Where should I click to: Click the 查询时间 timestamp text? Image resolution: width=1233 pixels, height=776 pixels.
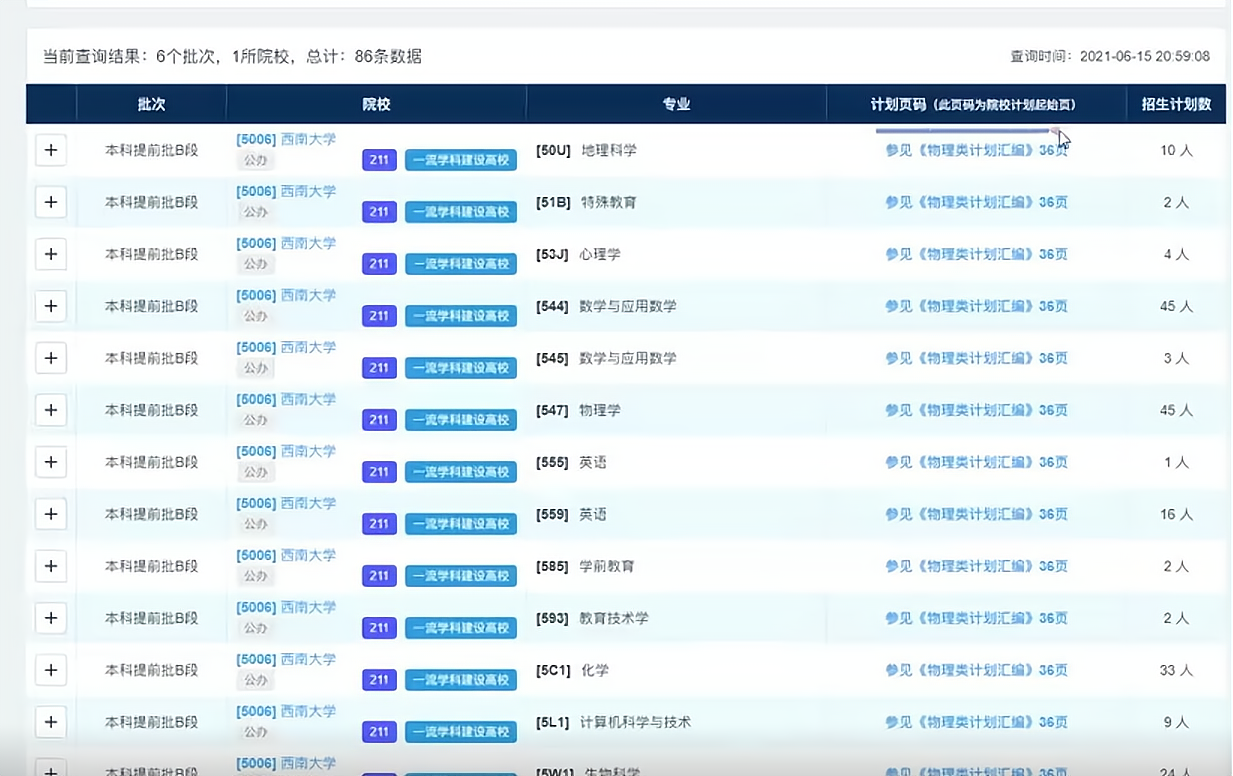[x=1110, y=56]
